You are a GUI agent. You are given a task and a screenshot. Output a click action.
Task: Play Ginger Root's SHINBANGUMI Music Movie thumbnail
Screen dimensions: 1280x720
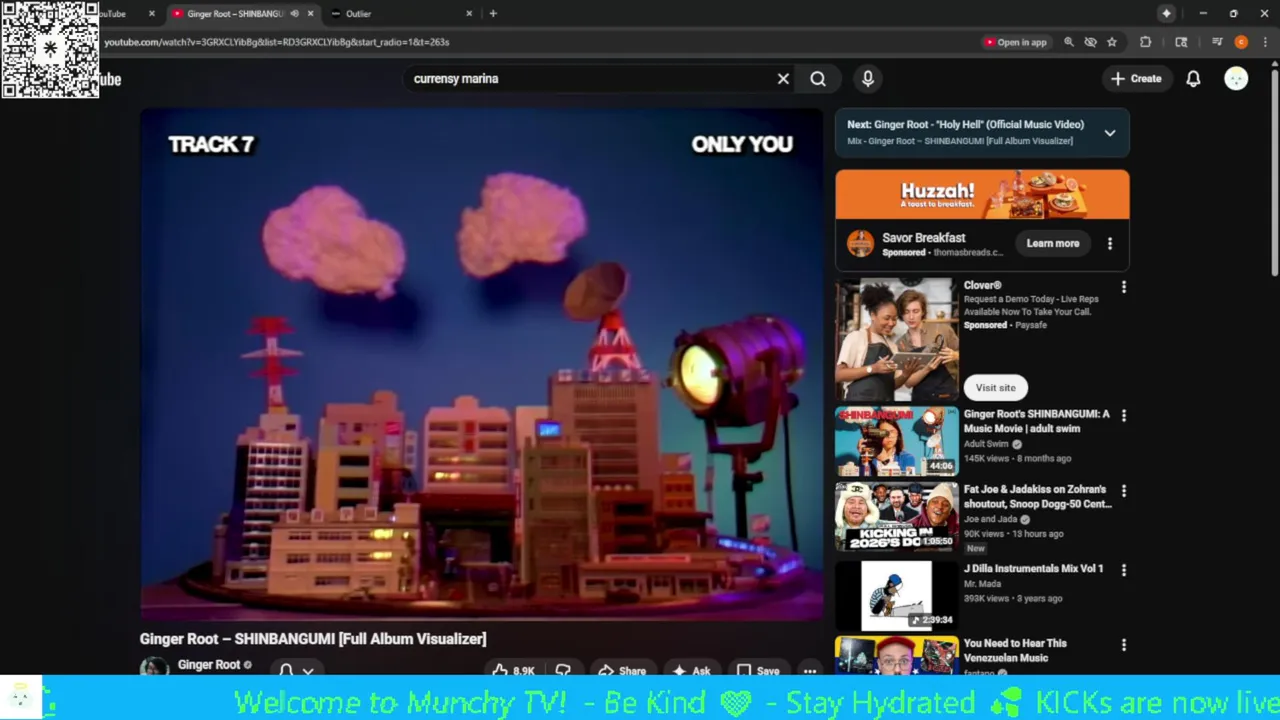click(896, 441)
